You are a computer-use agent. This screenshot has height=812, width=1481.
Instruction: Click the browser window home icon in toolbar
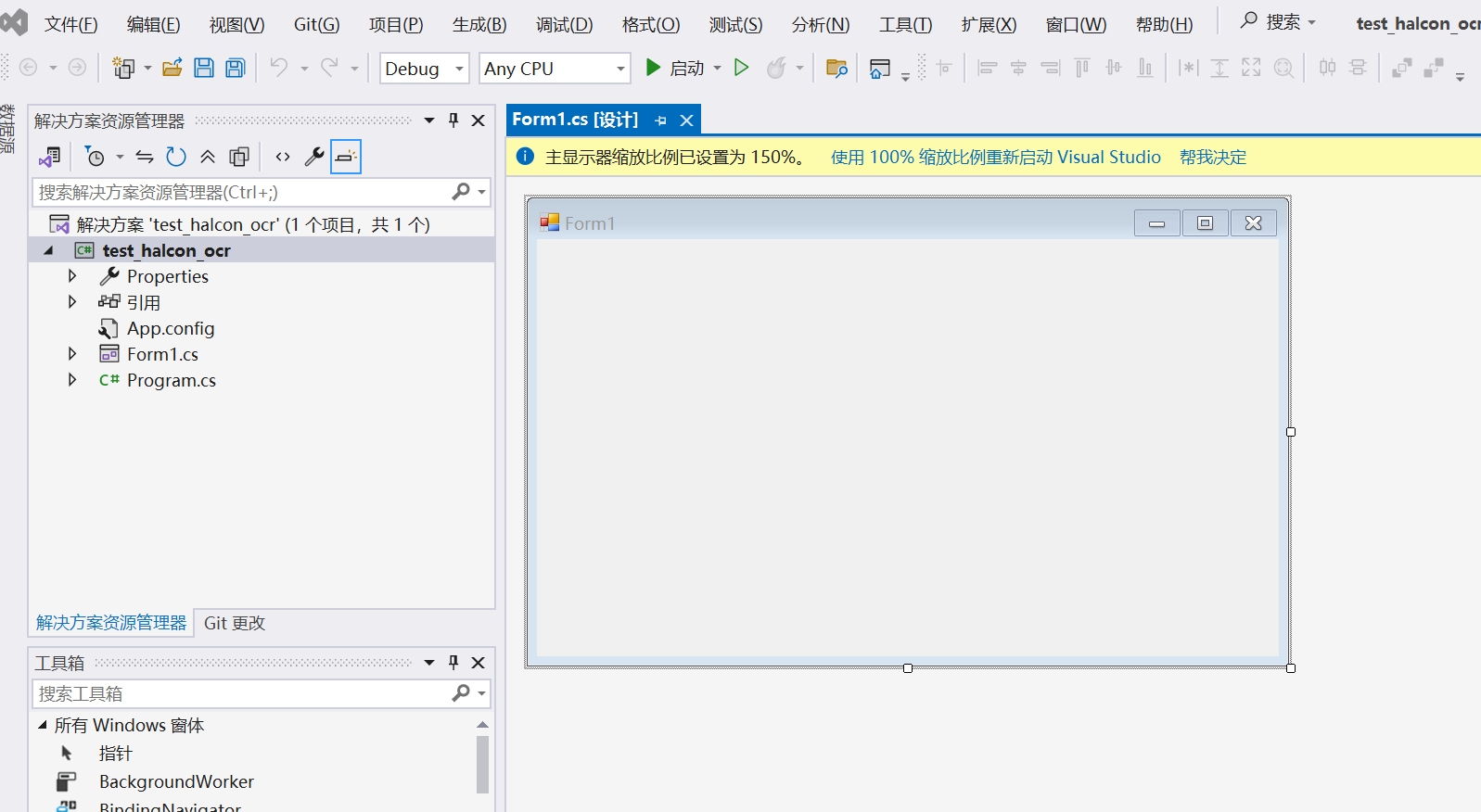(x=879, y=68)
